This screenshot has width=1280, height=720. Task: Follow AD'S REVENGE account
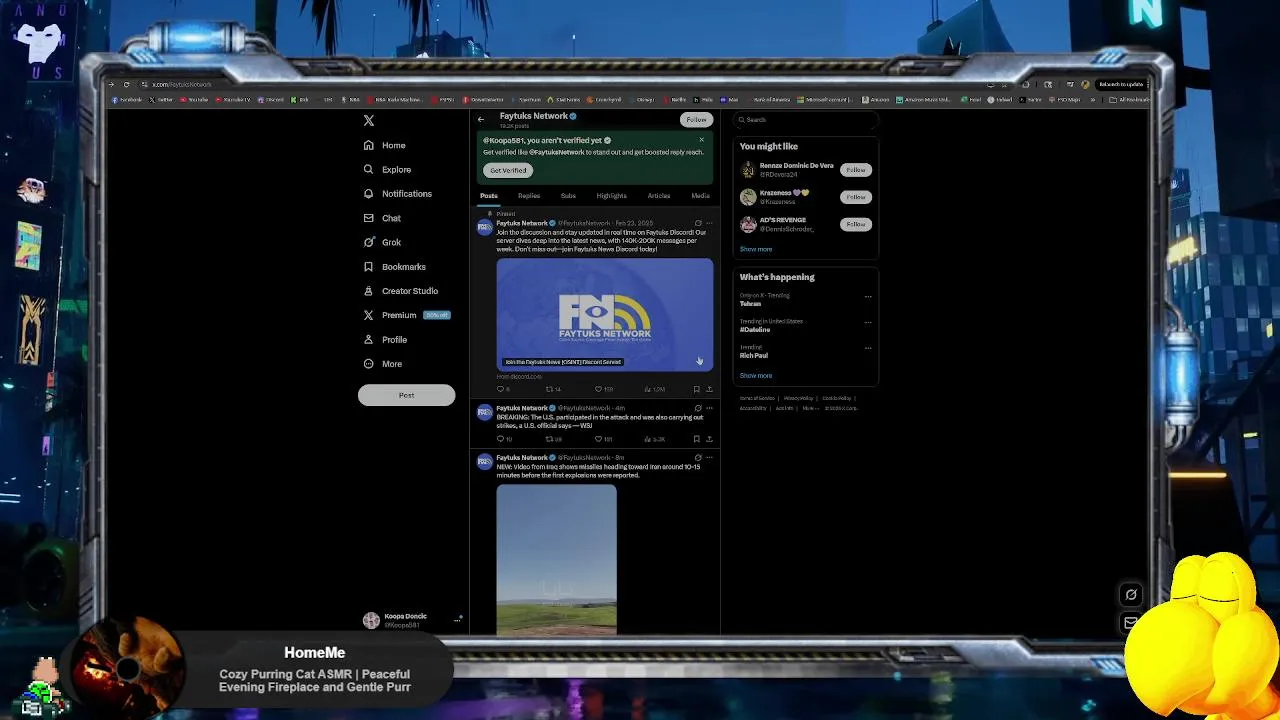(x=855, y=224)
